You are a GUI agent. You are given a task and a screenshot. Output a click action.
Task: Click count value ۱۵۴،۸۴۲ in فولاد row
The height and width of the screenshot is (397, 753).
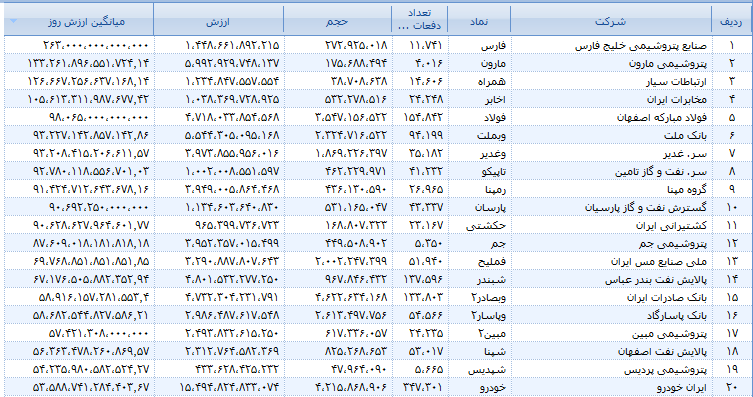424,117
